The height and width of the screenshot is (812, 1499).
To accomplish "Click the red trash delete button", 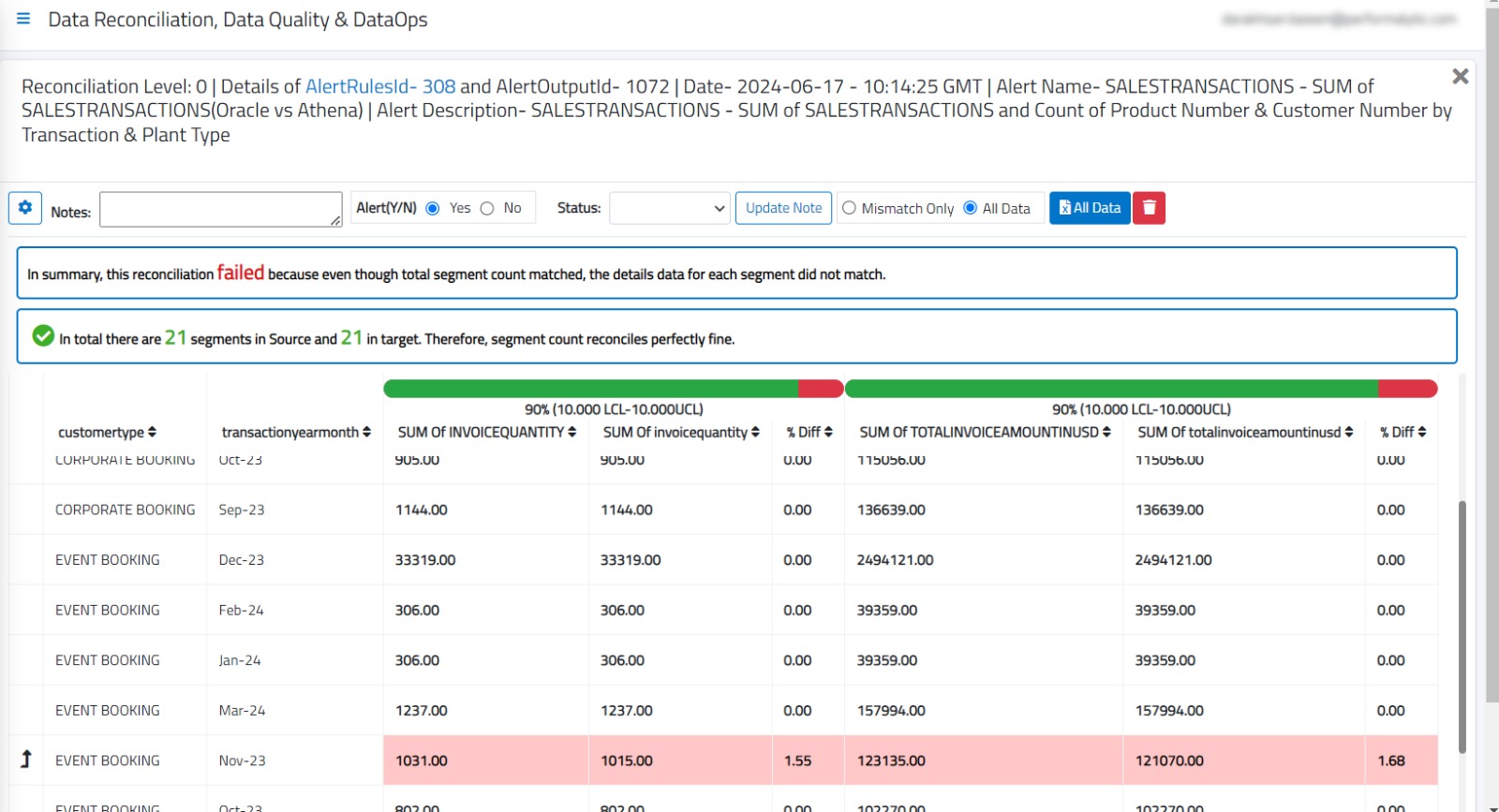I will (1149, 208).
